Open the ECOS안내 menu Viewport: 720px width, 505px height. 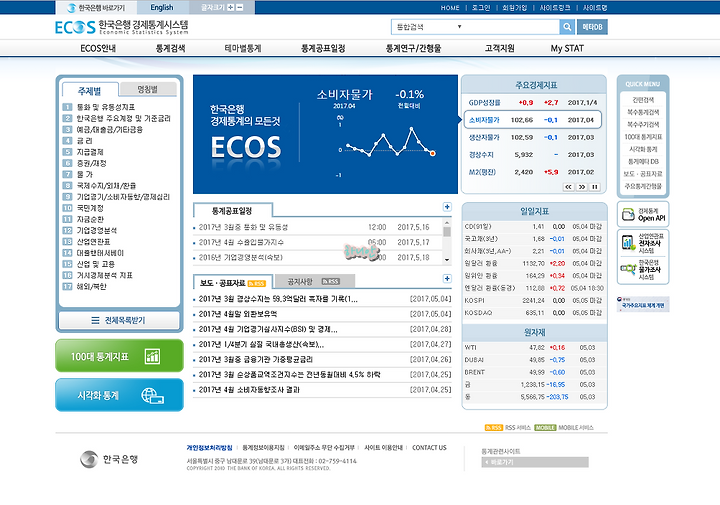click(x=98, y=49)
